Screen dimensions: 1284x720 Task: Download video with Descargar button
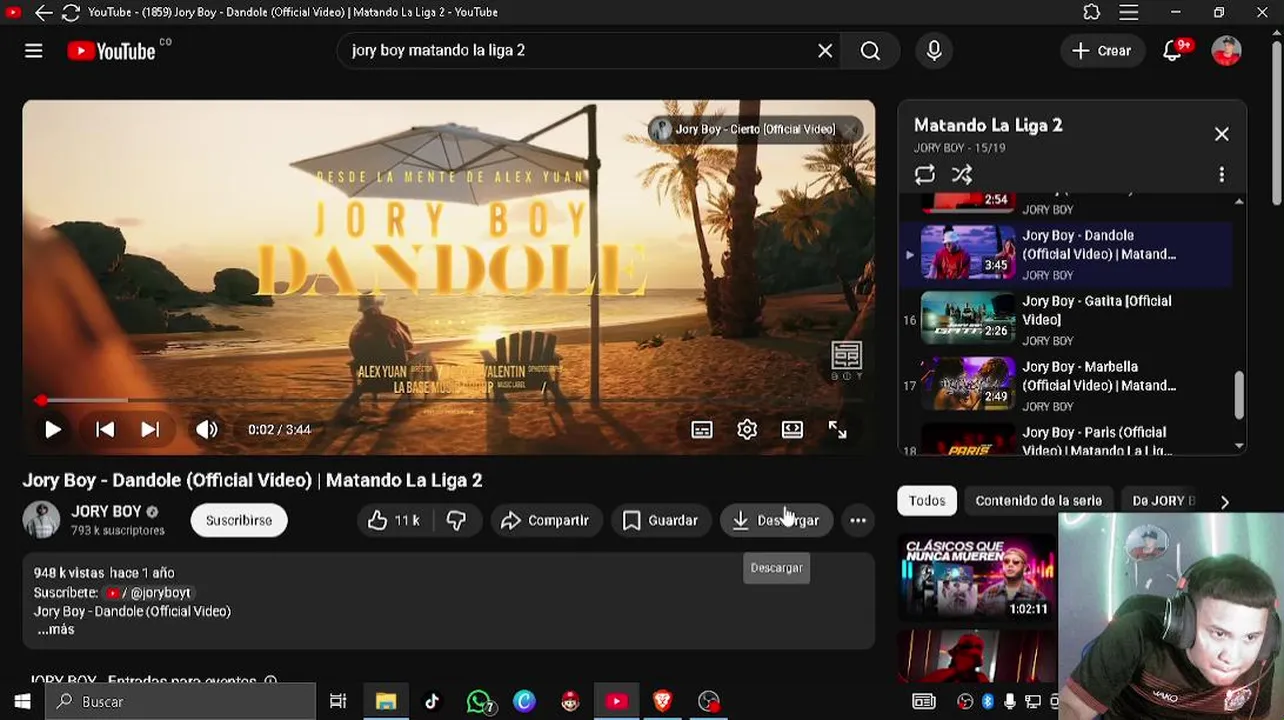click(776, 520)
